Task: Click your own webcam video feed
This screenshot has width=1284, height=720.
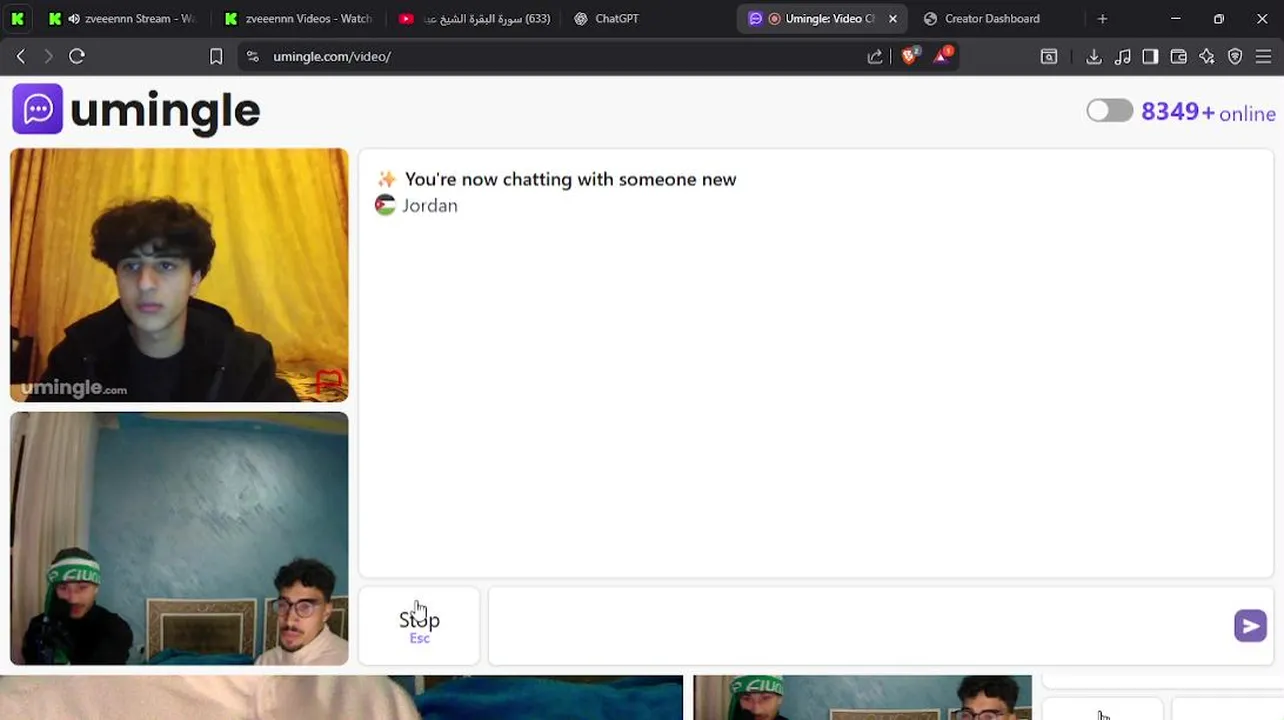Action: click(x=179, y=538)
